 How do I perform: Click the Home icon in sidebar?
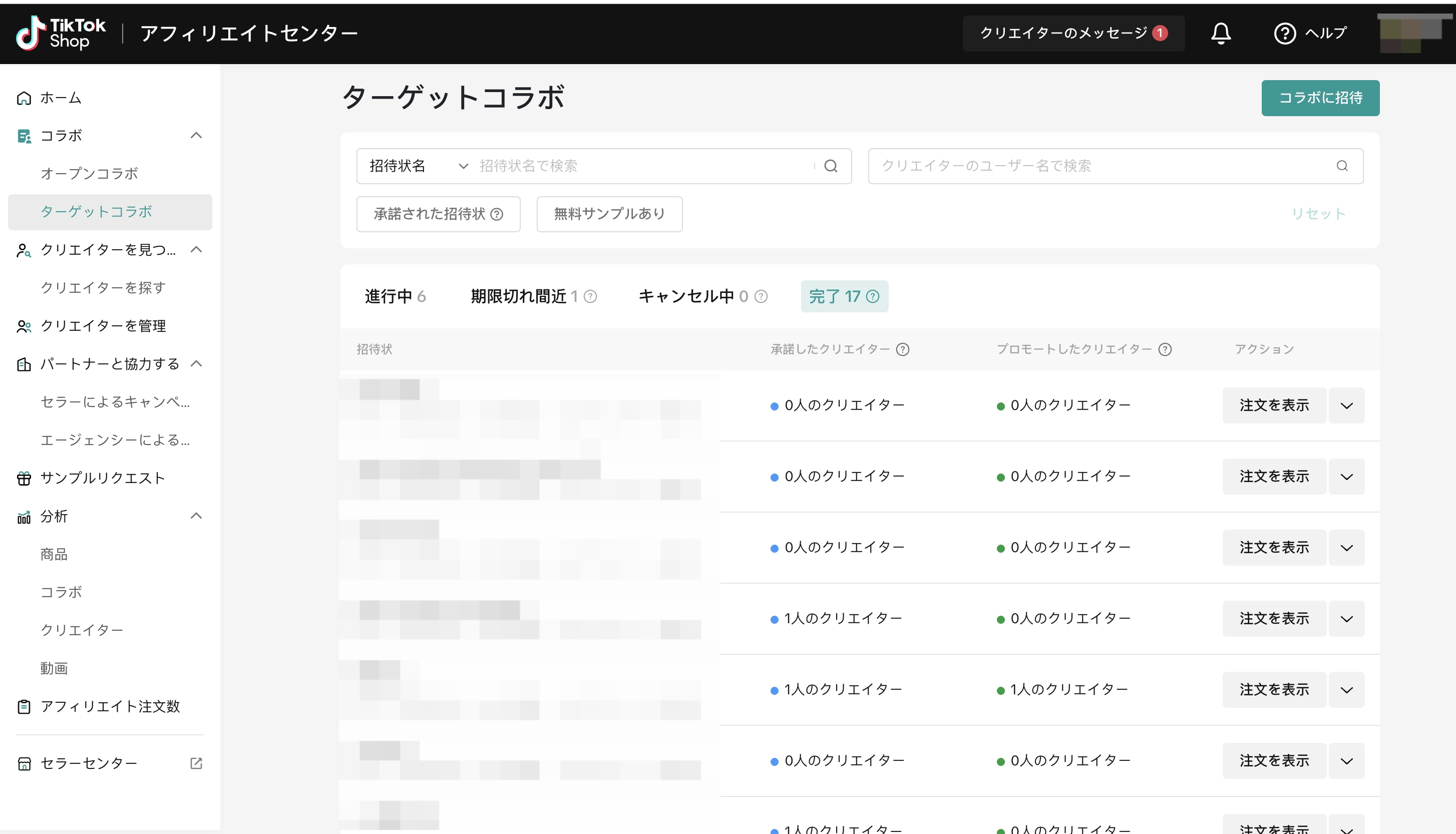[x=24, y=98]
